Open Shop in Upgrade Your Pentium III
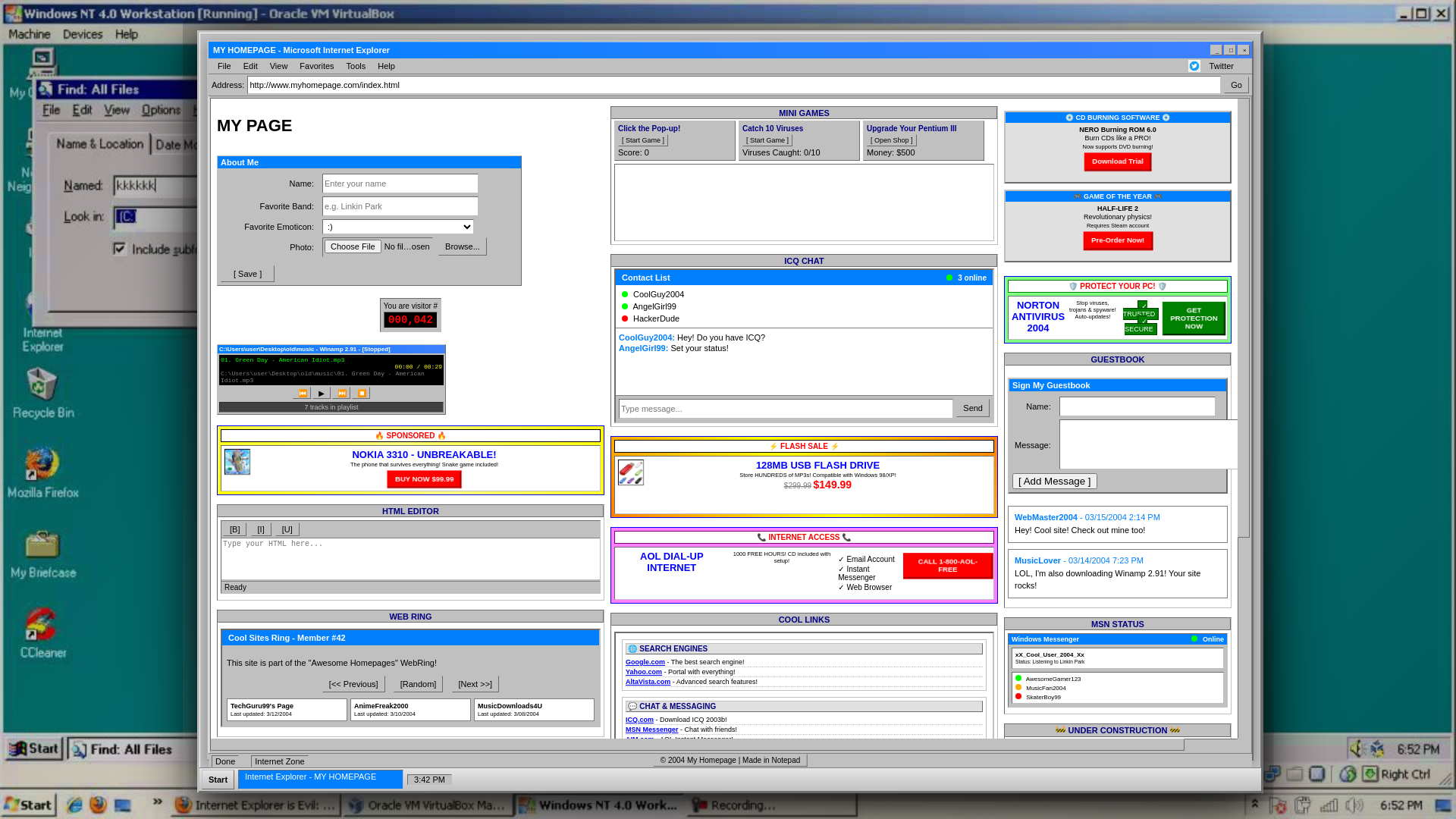Image resolution: width=1456 pixels, height=819 pixels. pyautogui.click(x=892, y=140)
